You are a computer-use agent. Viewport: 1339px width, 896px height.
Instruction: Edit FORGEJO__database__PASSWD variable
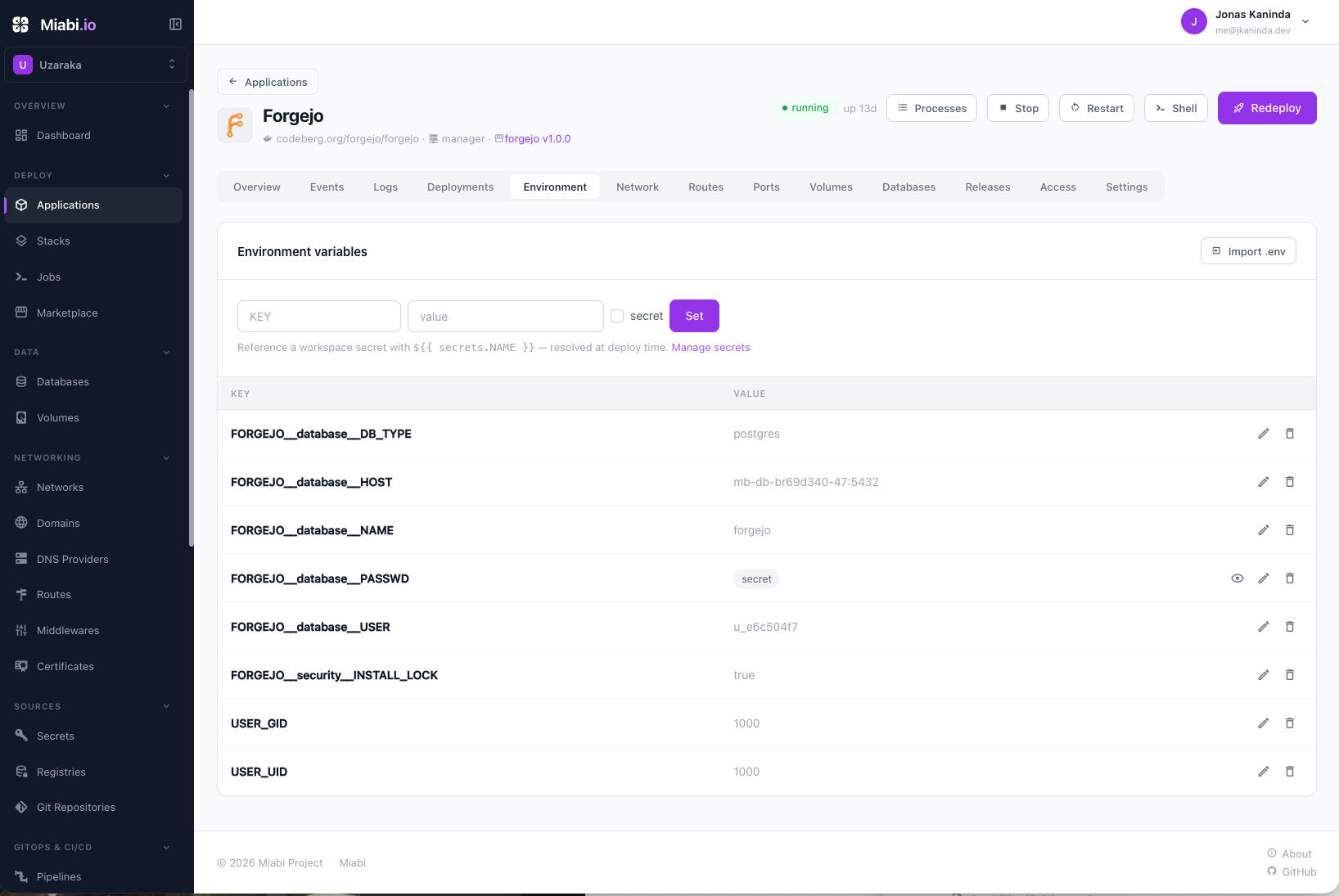tap(1264, 579)
